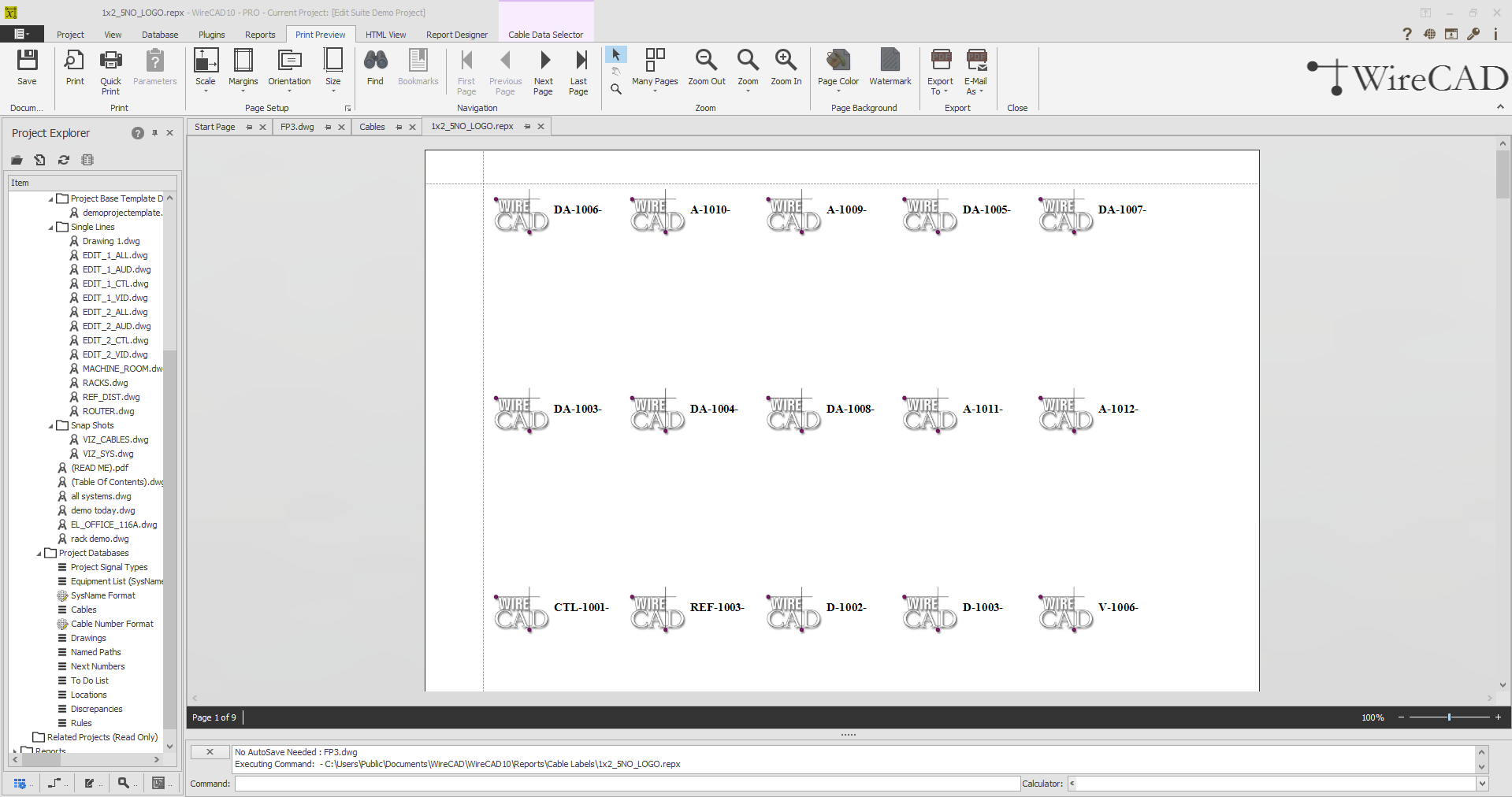Open Project Explorer help icon
The width and height of the screenshot is (1512, 797).
pyautogui.click(x=138, y=133)
